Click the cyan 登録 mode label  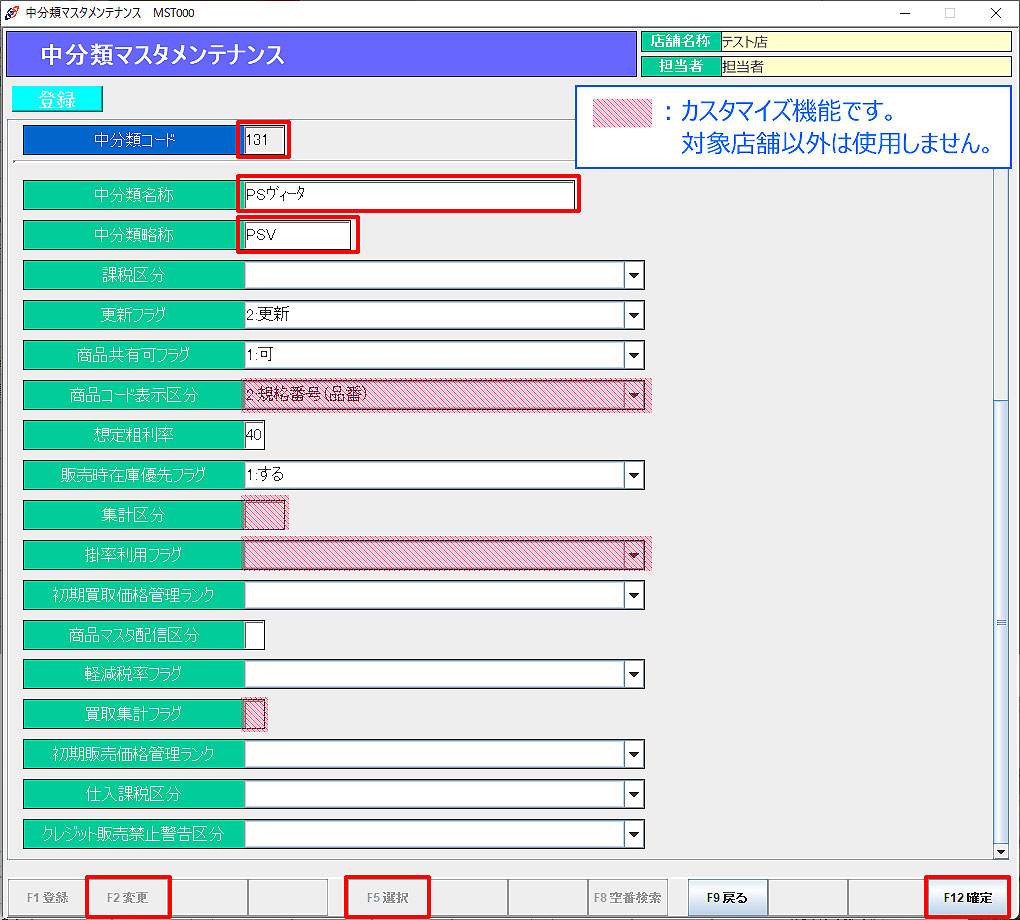(57, 99)
